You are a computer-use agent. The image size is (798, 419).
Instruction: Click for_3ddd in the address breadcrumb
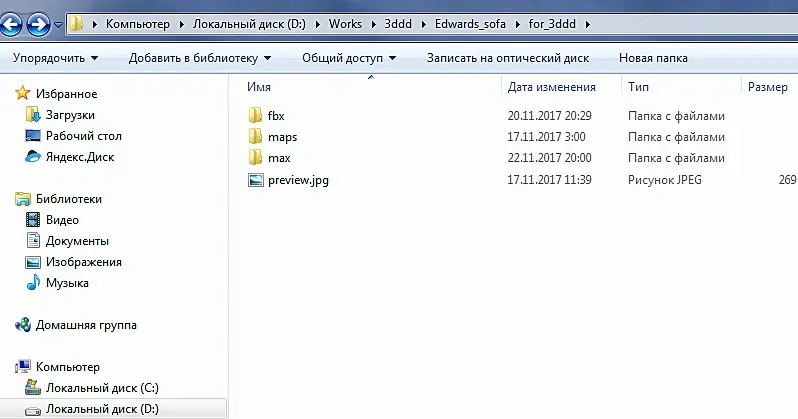(x=552, y=24)
